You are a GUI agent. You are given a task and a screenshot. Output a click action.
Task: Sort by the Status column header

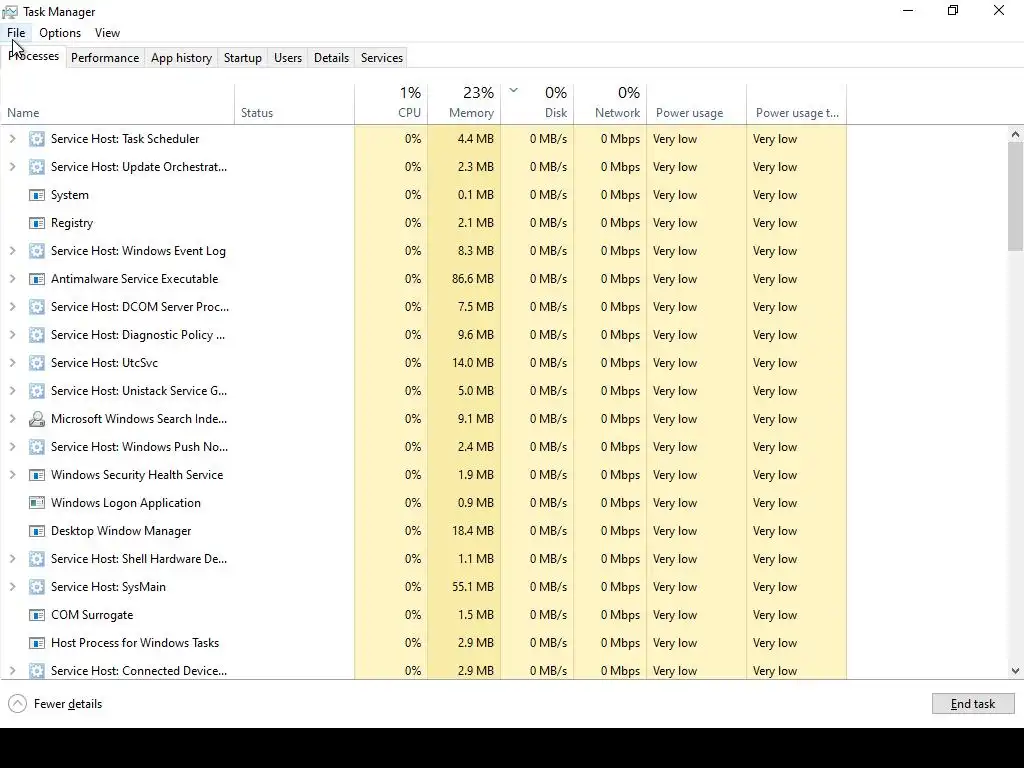tap(295, 104)
